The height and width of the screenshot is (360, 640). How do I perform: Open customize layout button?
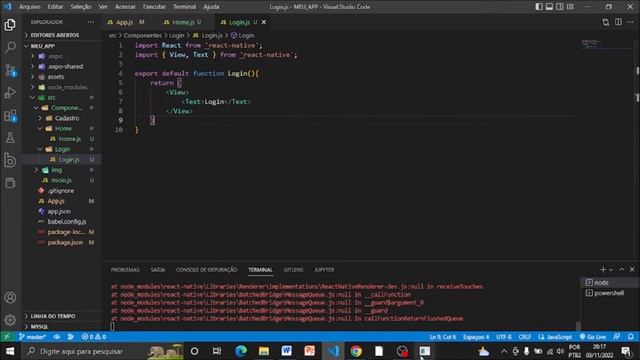click(571, 7)
